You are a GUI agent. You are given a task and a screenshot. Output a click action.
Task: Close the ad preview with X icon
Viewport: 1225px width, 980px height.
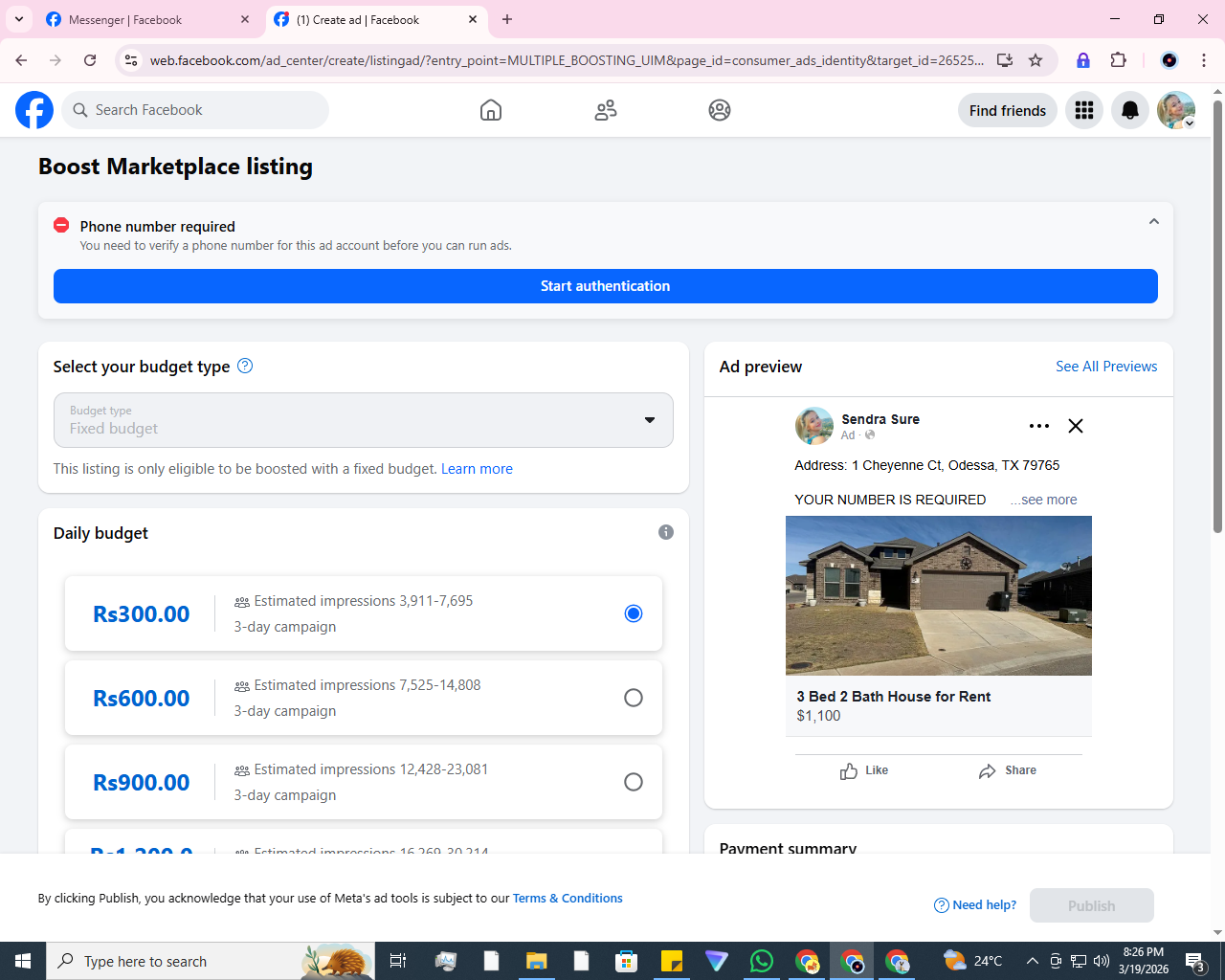1076,426
